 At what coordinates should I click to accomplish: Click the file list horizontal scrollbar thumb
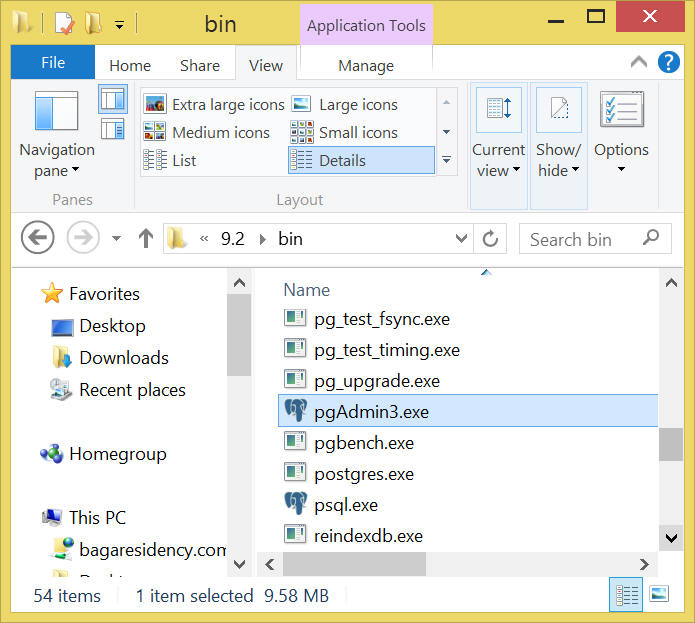pos(355,564)
